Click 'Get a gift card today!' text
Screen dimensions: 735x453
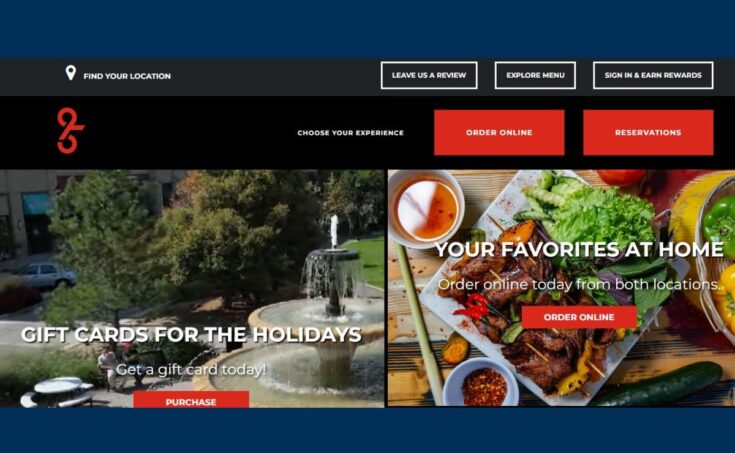[191, 370]
